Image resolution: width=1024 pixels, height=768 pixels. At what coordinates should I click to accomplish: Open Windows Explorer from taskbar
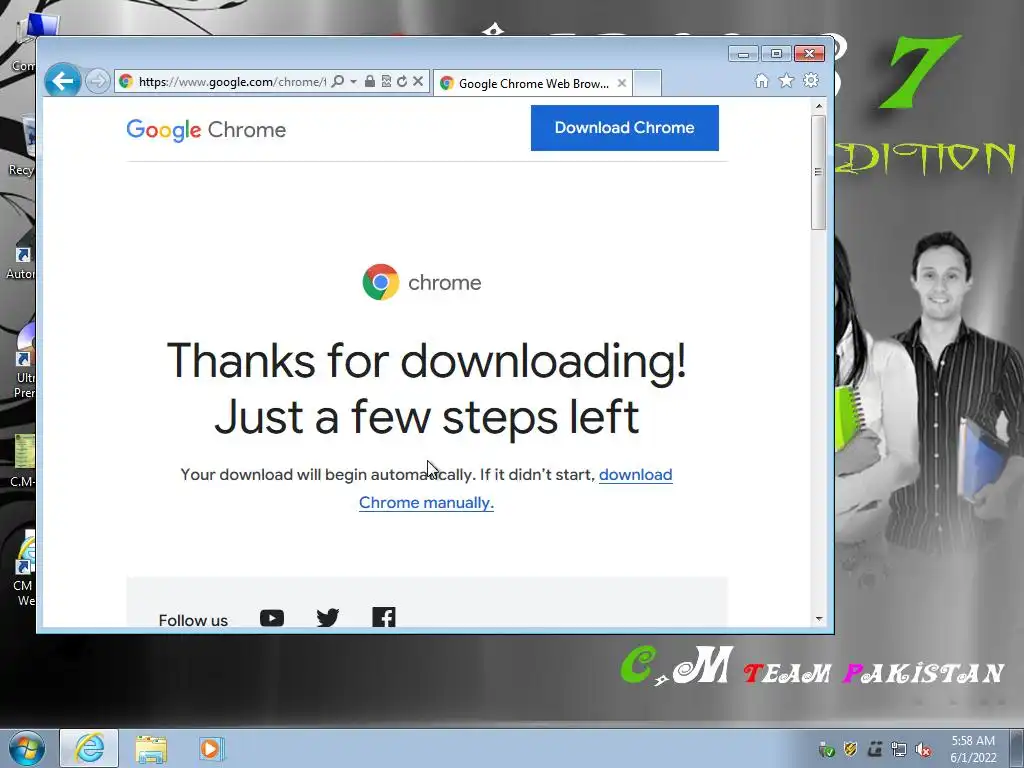tap(151, 749)
